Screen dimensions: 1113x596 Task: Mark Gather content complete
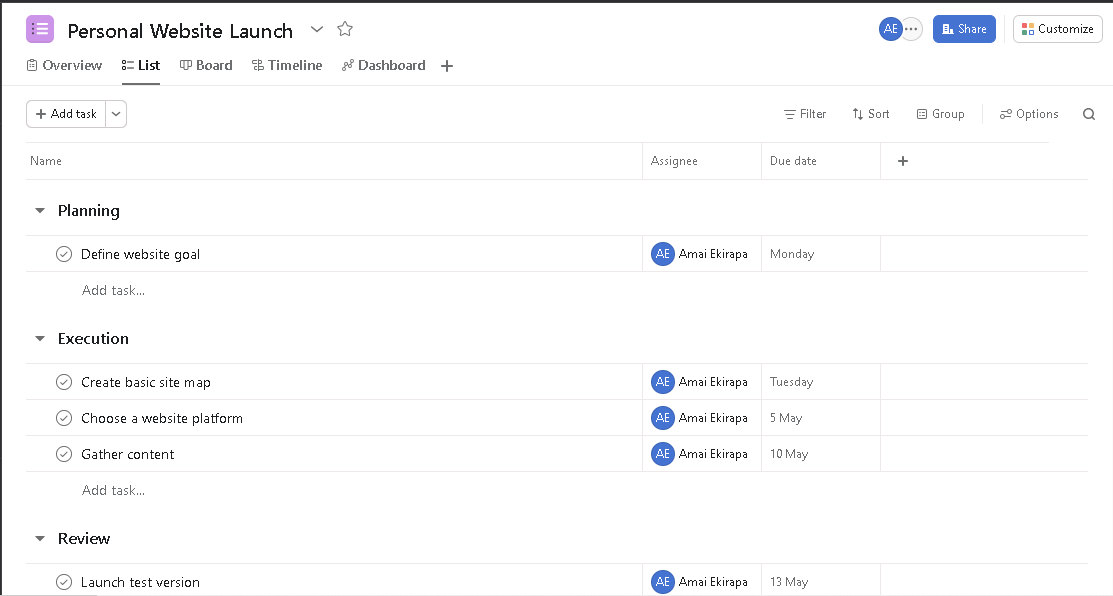(x=64, y=454)
